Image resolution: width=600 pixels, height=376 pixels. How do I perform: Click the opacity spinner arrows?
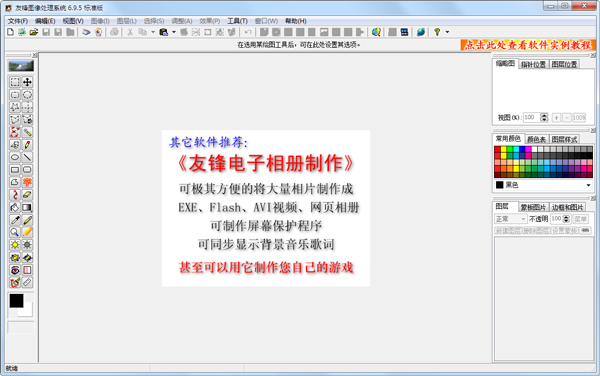tap(566, 219)
